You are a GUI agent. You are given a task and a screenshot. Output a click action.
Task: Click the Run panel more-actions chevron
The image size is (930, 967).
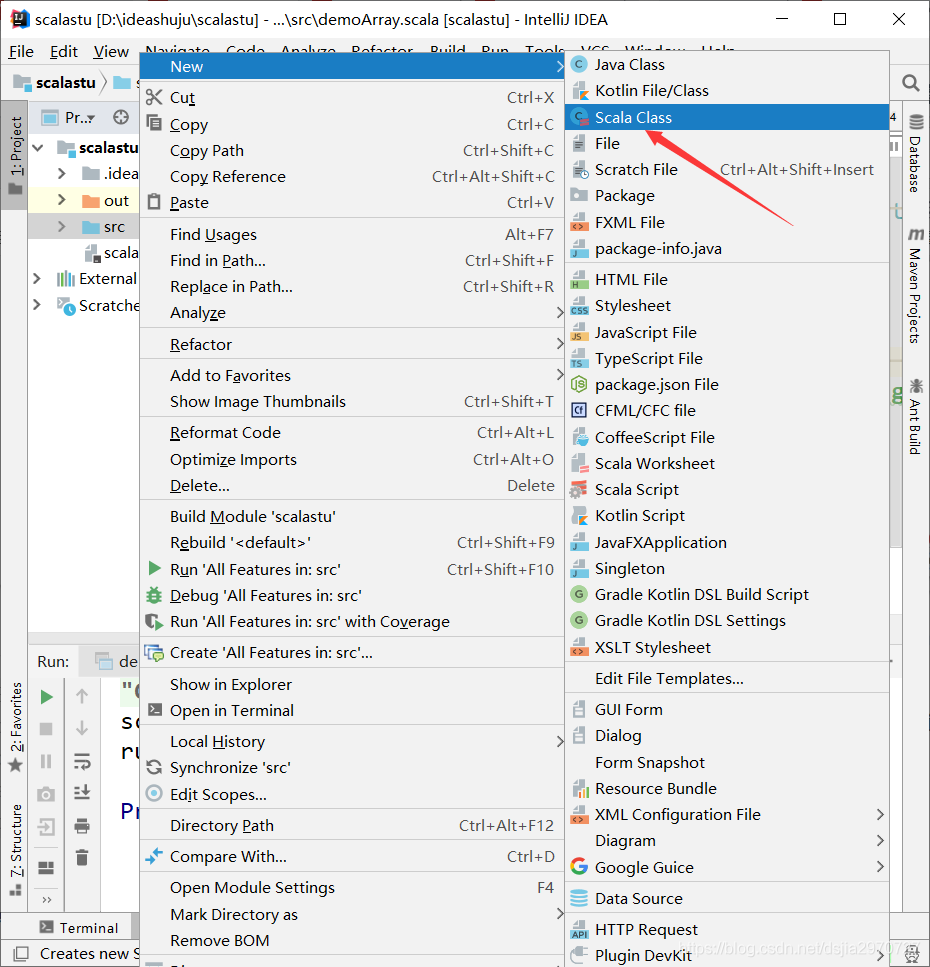click(x=47, y=900)
